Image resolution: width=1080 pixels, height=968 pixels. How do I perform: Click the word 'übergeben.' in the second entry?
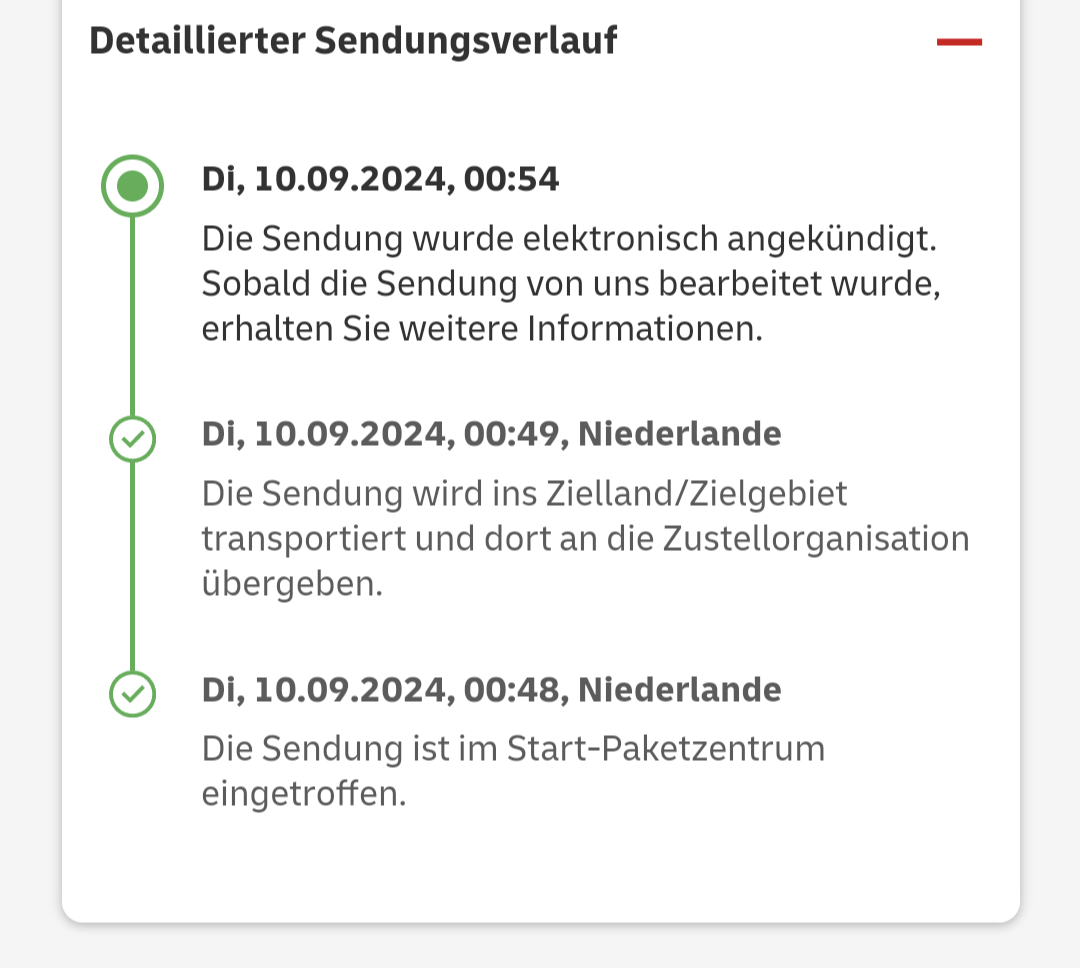tap(292, 584)
